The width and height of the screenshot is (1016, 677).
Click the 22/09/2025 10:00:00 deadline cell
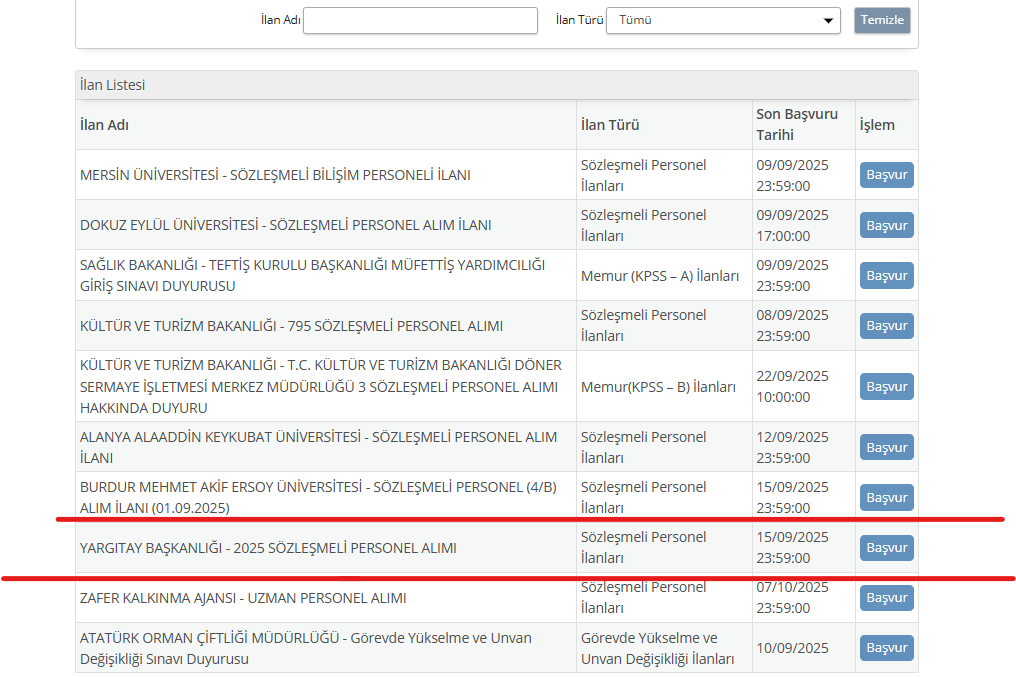[x=803, y=387]
